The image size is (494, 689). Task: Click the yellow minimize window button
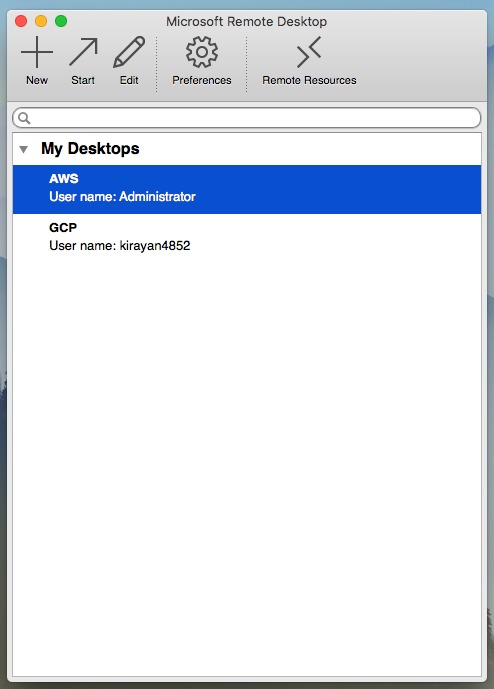(x=41, y=21)
